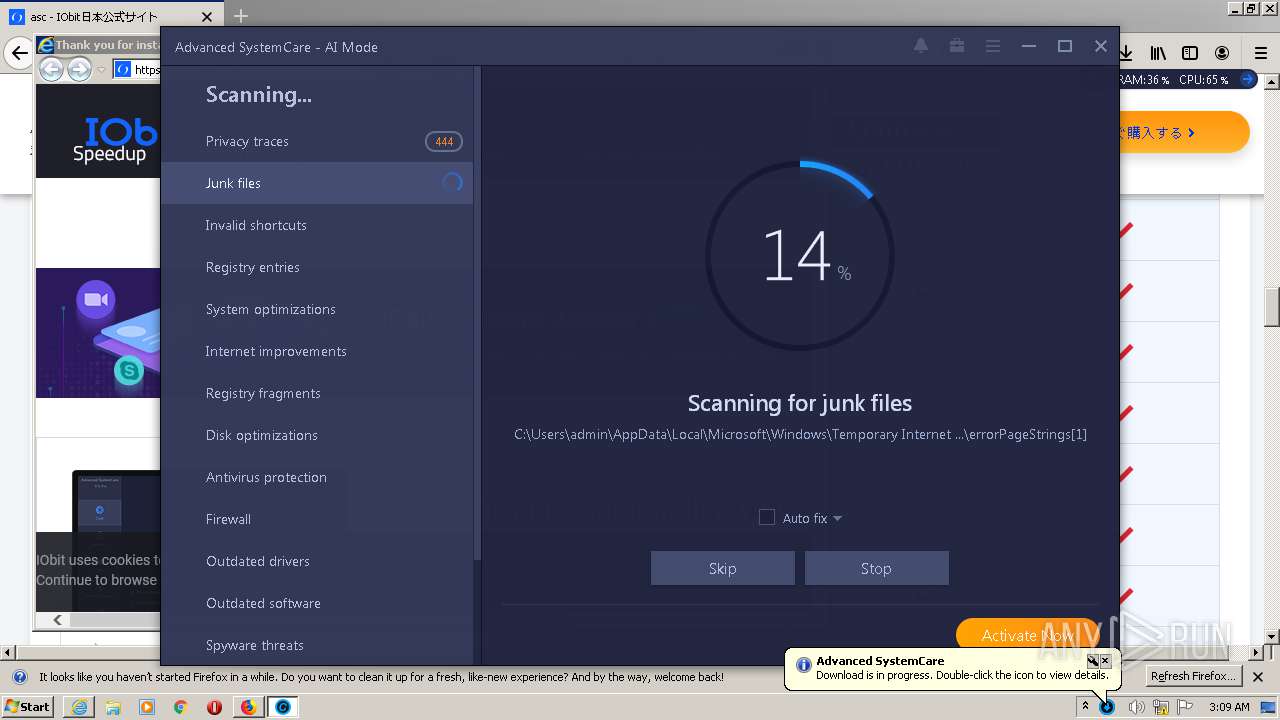Open the Advanced SystemCare hamburger menu

coord(993,46)
